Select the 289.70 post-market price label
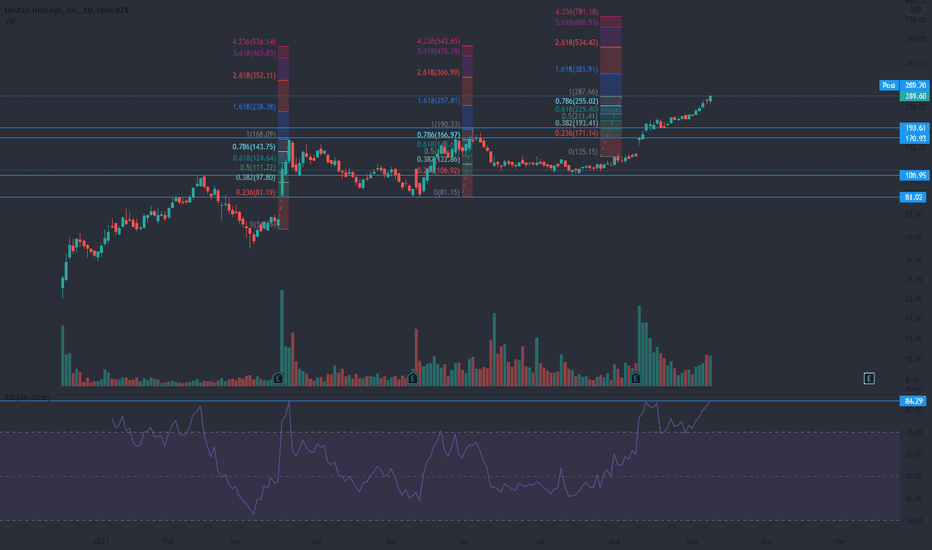Viewport: 932px width, 550px height. pyautogui.click(x=914, y=86)
